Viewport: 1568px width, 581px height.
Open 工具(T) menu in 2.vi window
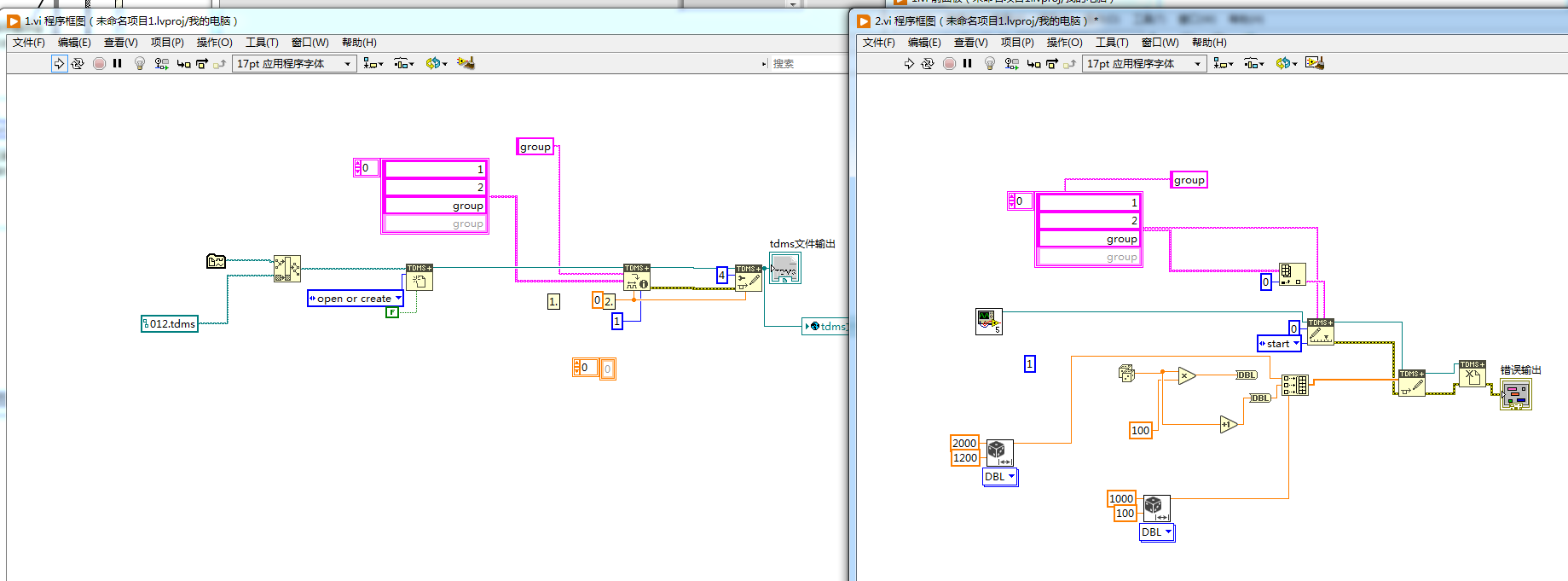[1112, 42]
